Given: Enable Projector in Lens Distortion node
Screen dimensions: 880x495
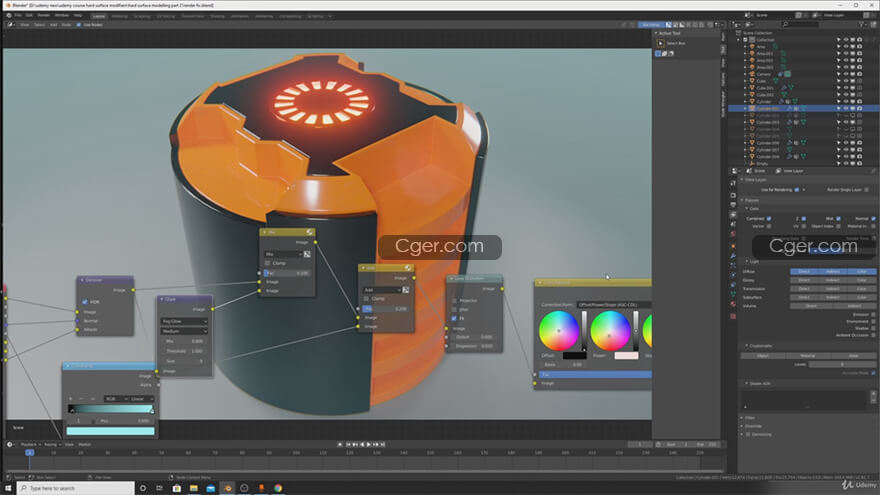Looking at the screenshot, I should (454, 301).
